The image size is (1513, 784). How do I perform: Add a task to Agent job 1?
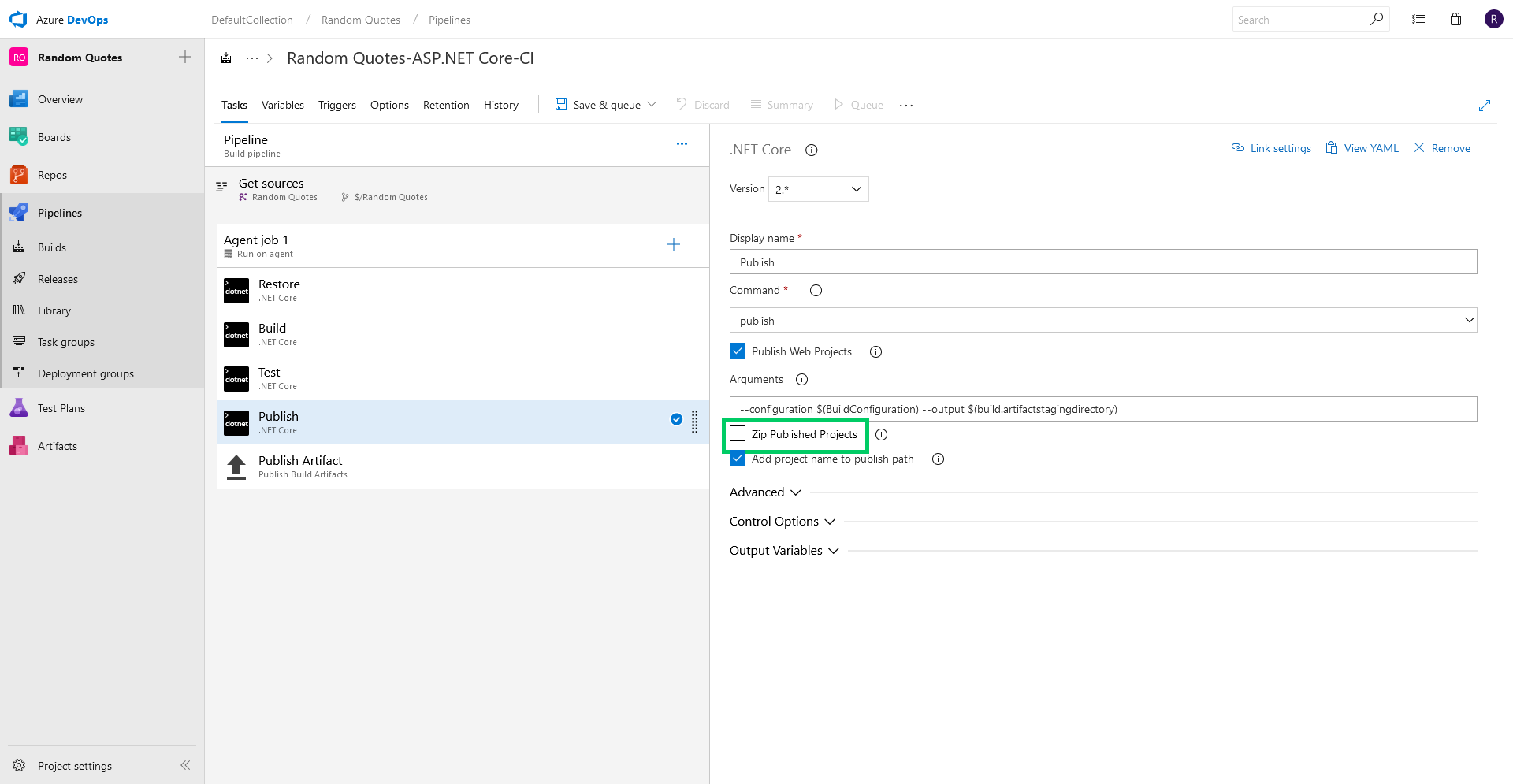pos(674,244)
